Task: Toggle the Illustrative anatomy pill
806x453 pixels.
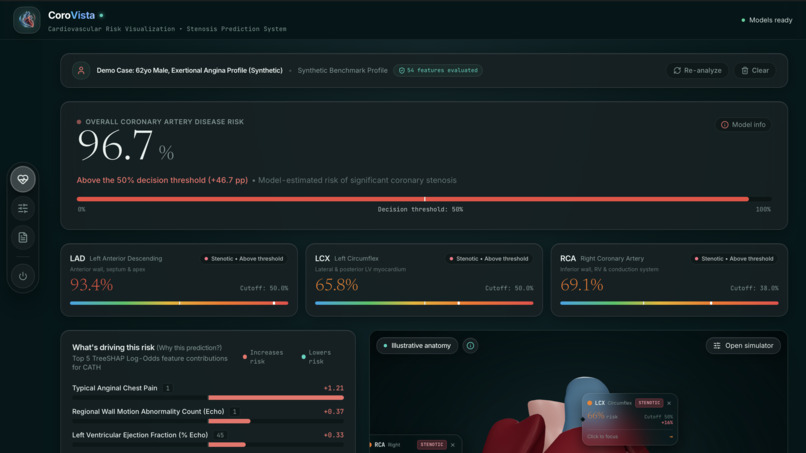Action: (417, 346)
